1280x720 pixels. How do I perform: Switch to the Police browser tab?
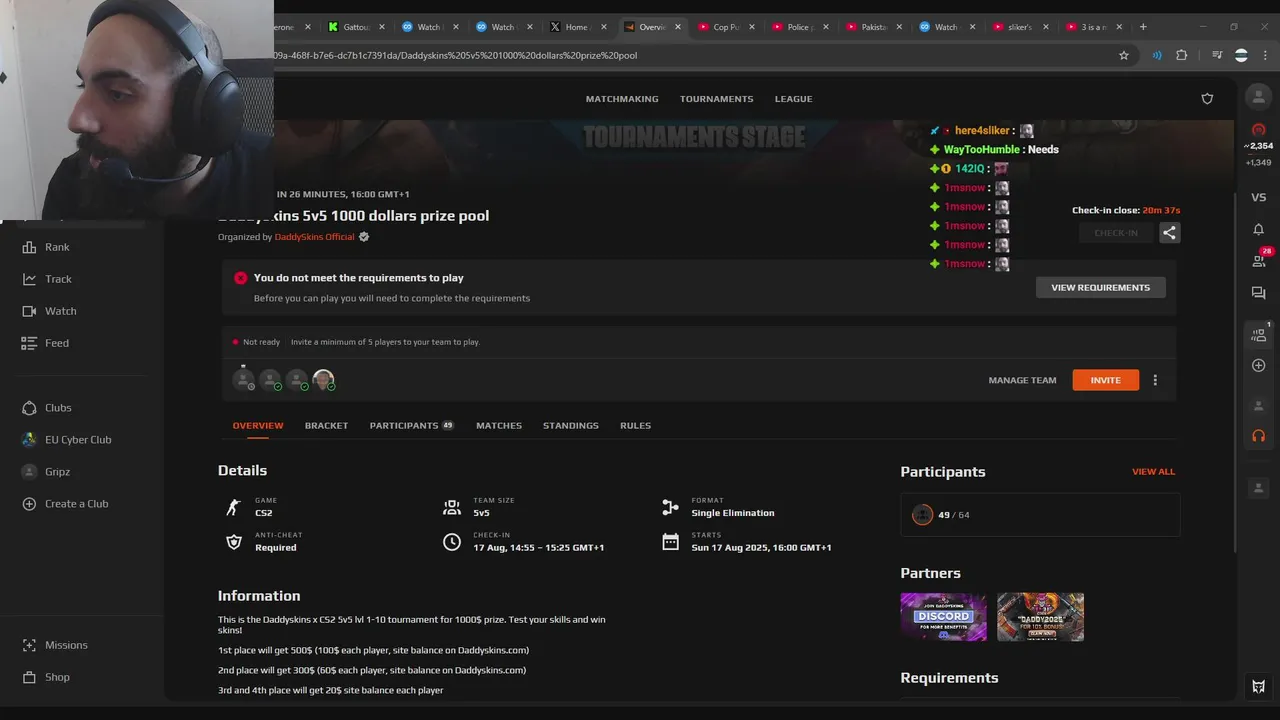coord(798,27)
